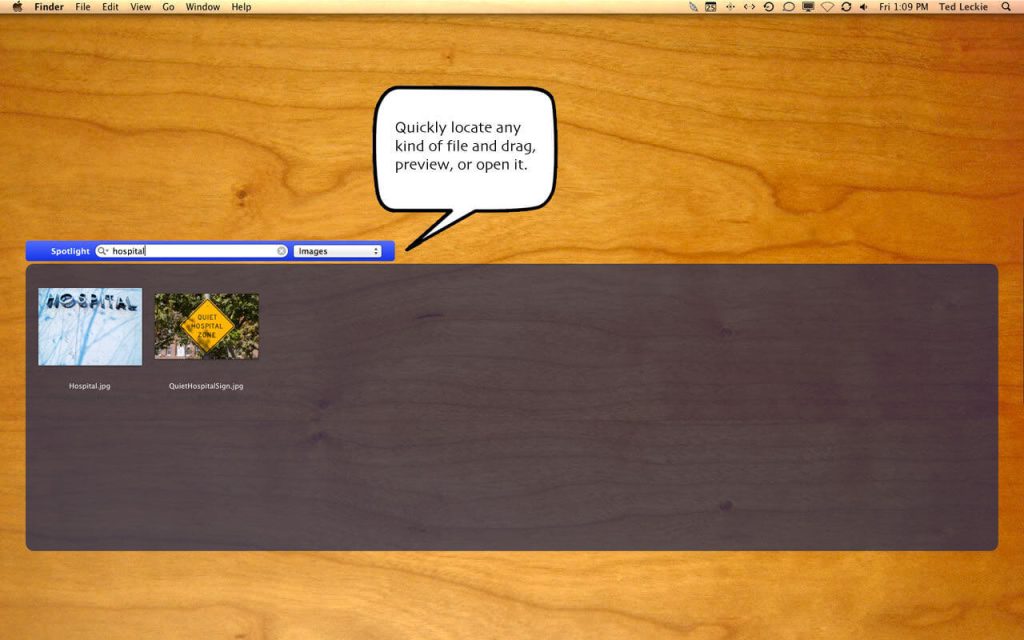The height and width of the screenshot is (640, 1024).
Task: Open the File menu
Action: click(x=83, y=7)
